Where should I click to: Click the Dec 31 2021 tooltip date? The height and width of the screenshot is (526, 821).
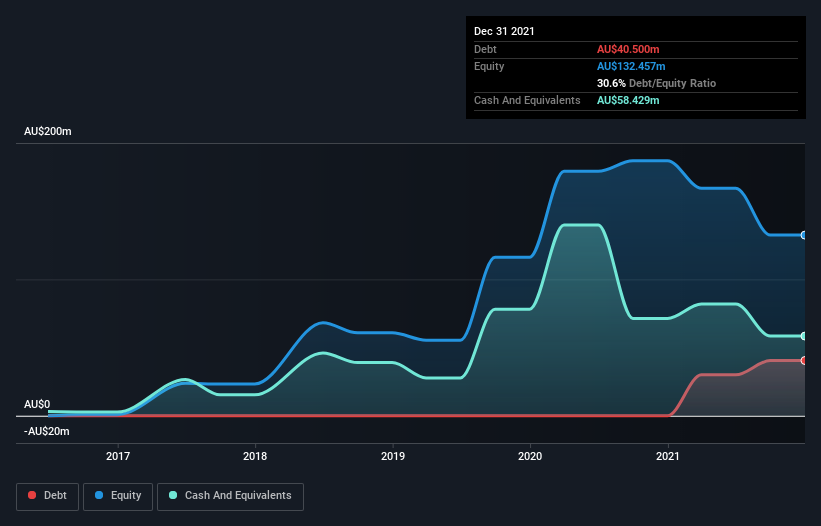click(x=504, y=31)
